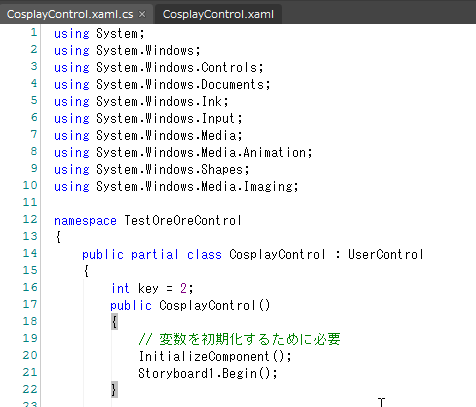Click the 'public CosplayControl()' constructor line
Screen dimensions: 476x407
pos(190,305)
